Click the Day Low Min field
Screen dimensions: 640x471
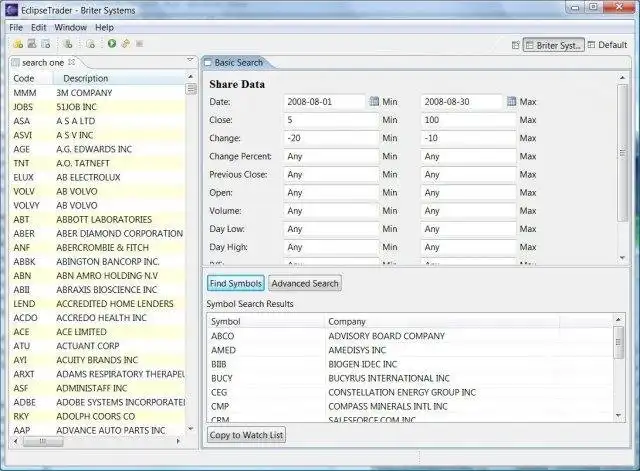tap(331, 229)
